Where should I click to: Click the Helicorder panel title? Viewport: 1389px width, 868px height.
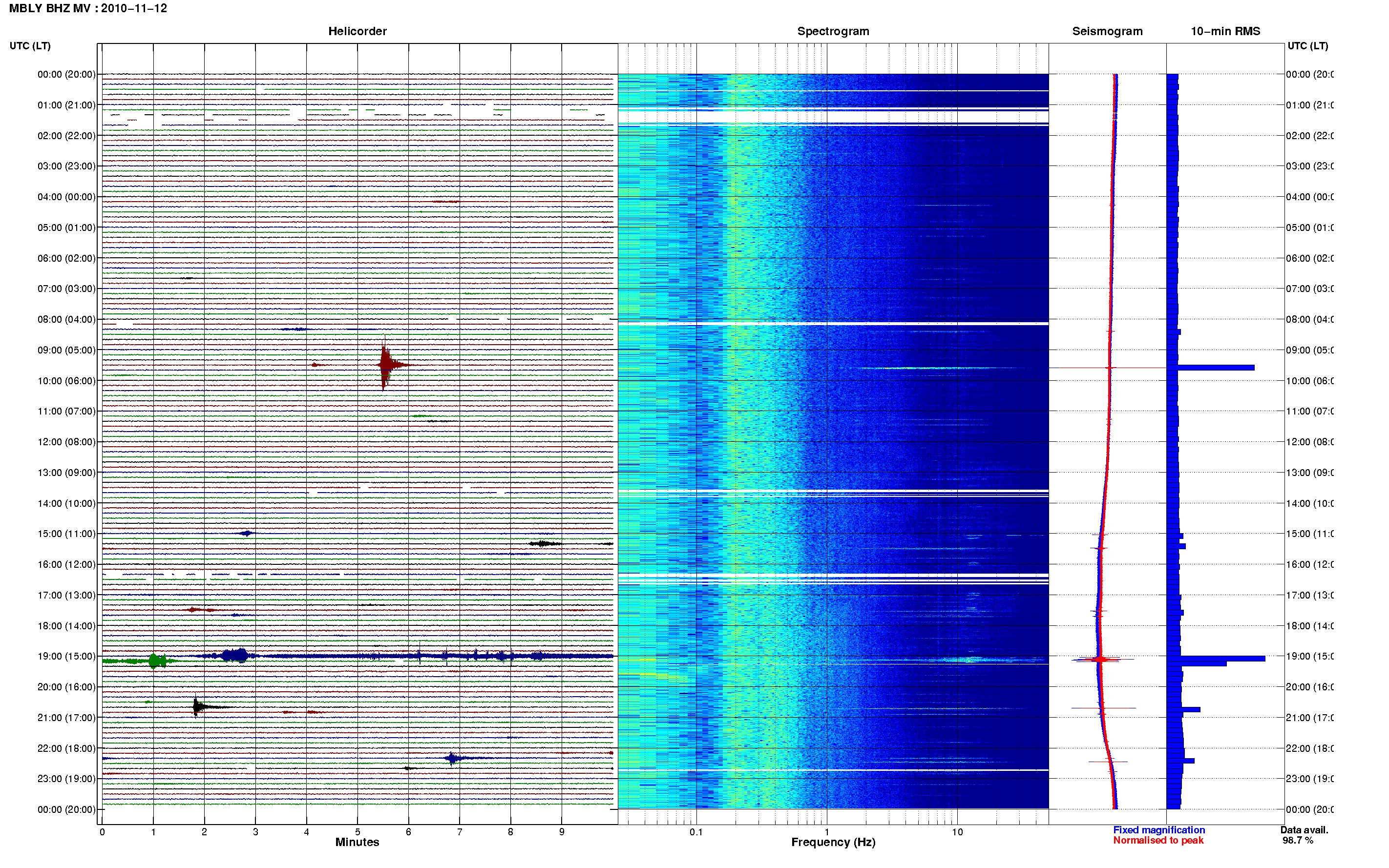(x=357, y=31)
